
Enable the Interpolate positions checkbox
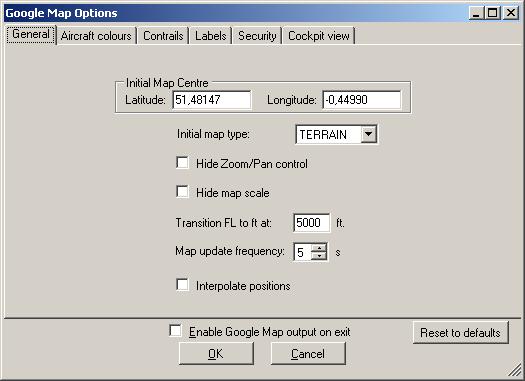pyautogui.click(x=182, y=285)
